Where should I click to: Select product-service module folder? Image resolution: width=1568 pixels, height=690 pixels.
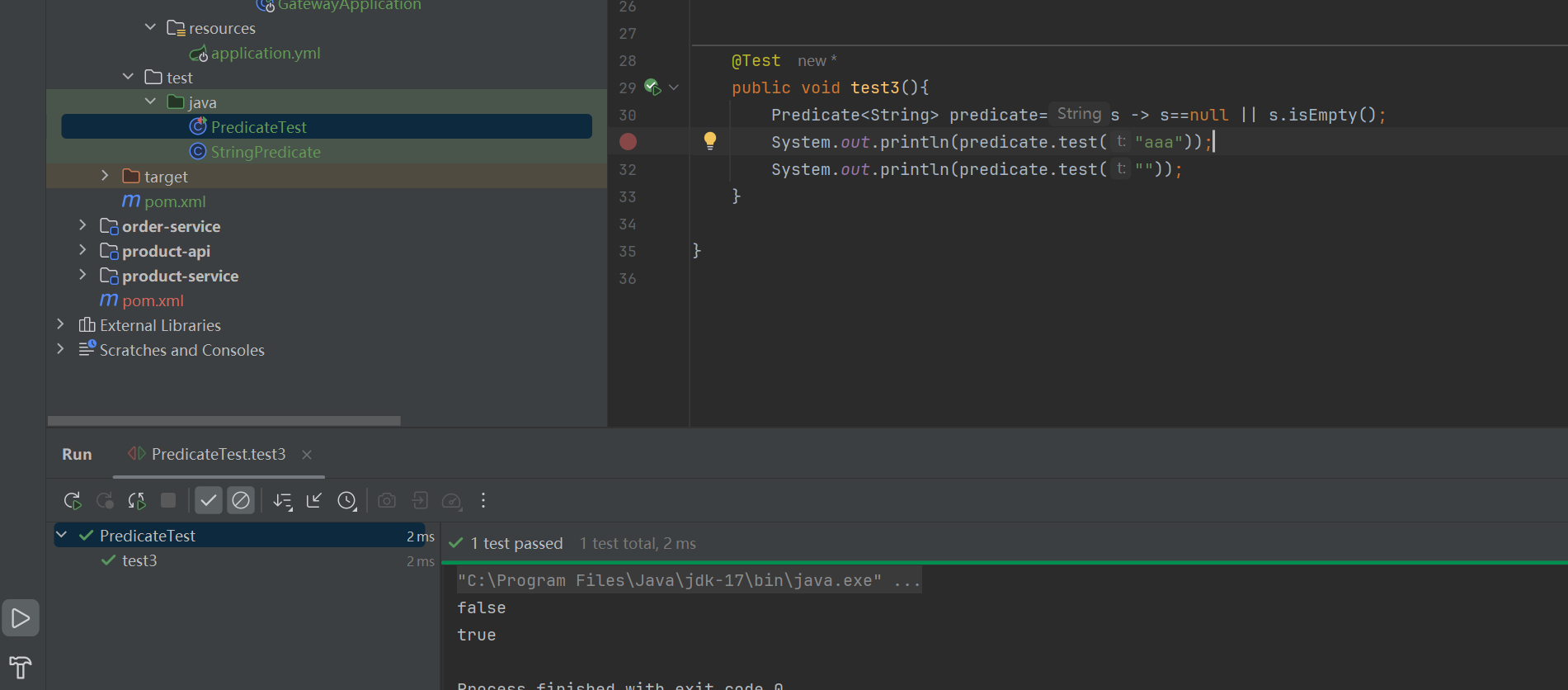pos(180,276)
